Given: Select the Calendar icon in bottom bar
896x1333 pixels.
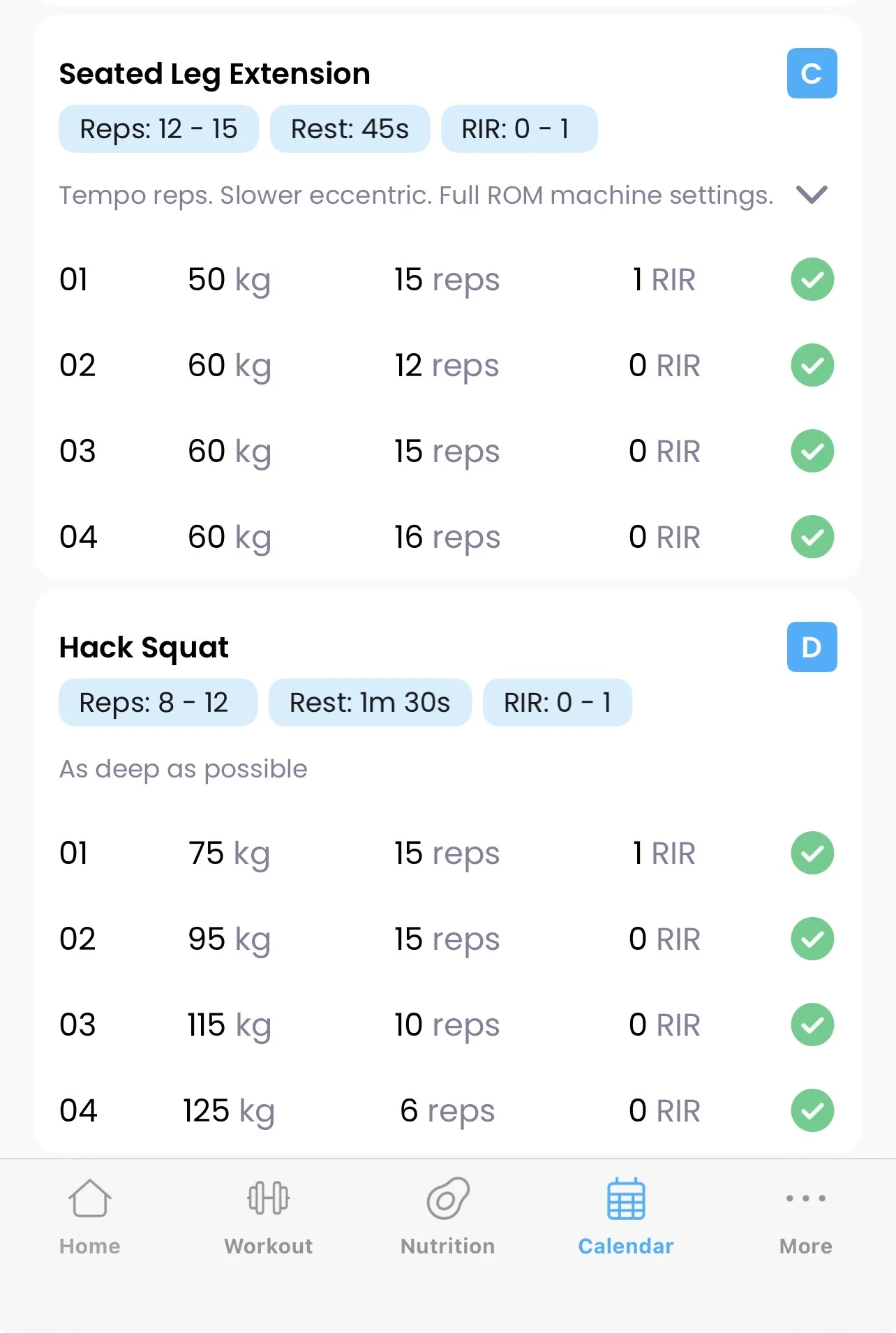Looking at the screenshot, I should tap(626, 1199).
